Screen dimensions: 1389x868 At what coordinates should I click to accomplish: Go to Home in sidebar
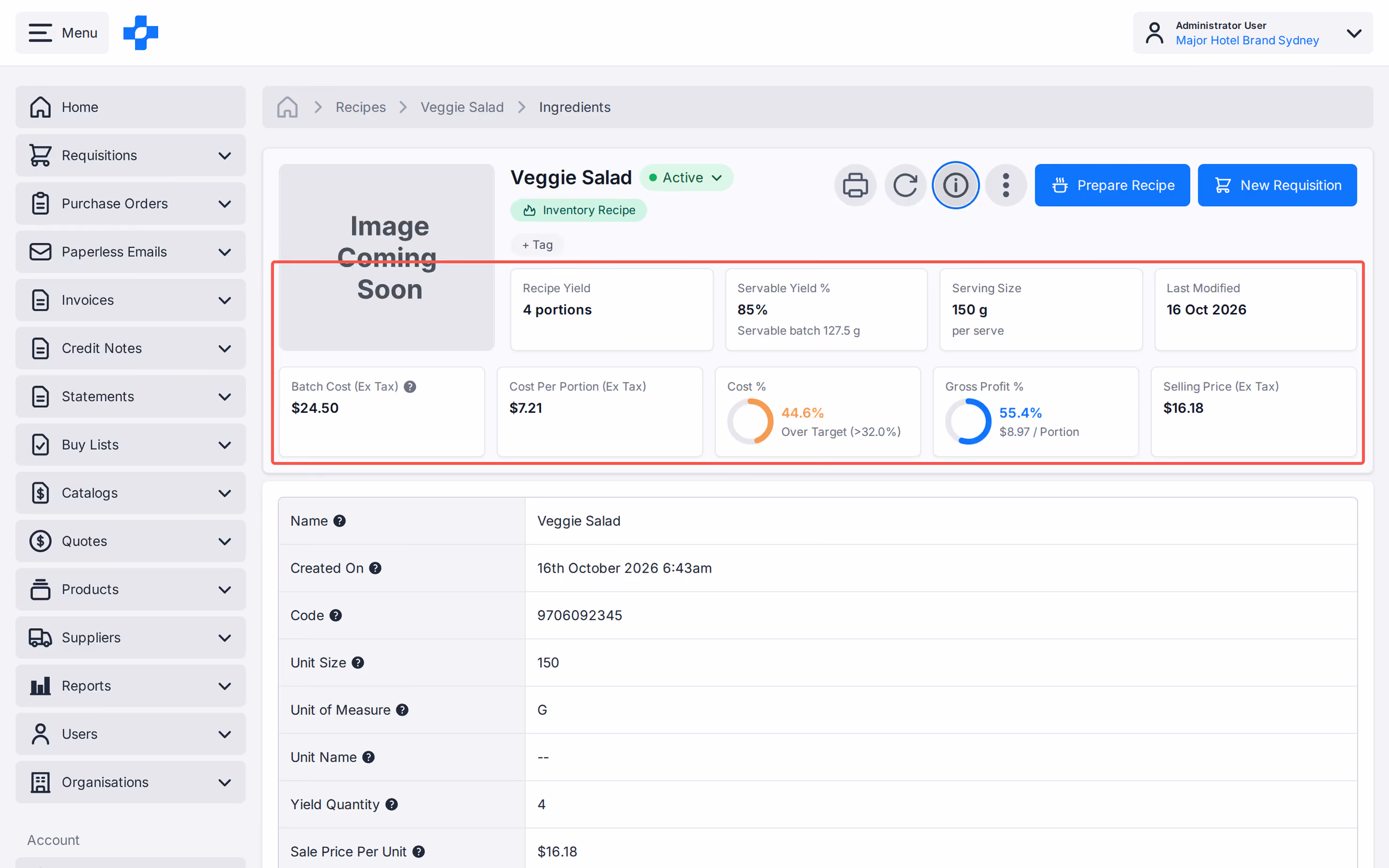coord(130,107)
